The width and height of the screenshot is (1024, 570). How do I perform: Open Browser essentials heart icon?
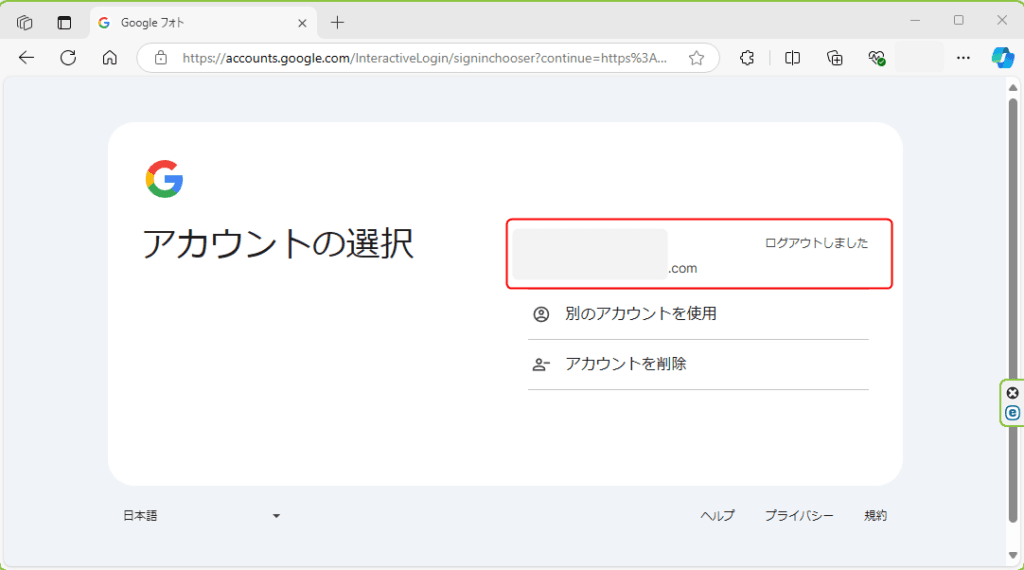tap(876, 58)
